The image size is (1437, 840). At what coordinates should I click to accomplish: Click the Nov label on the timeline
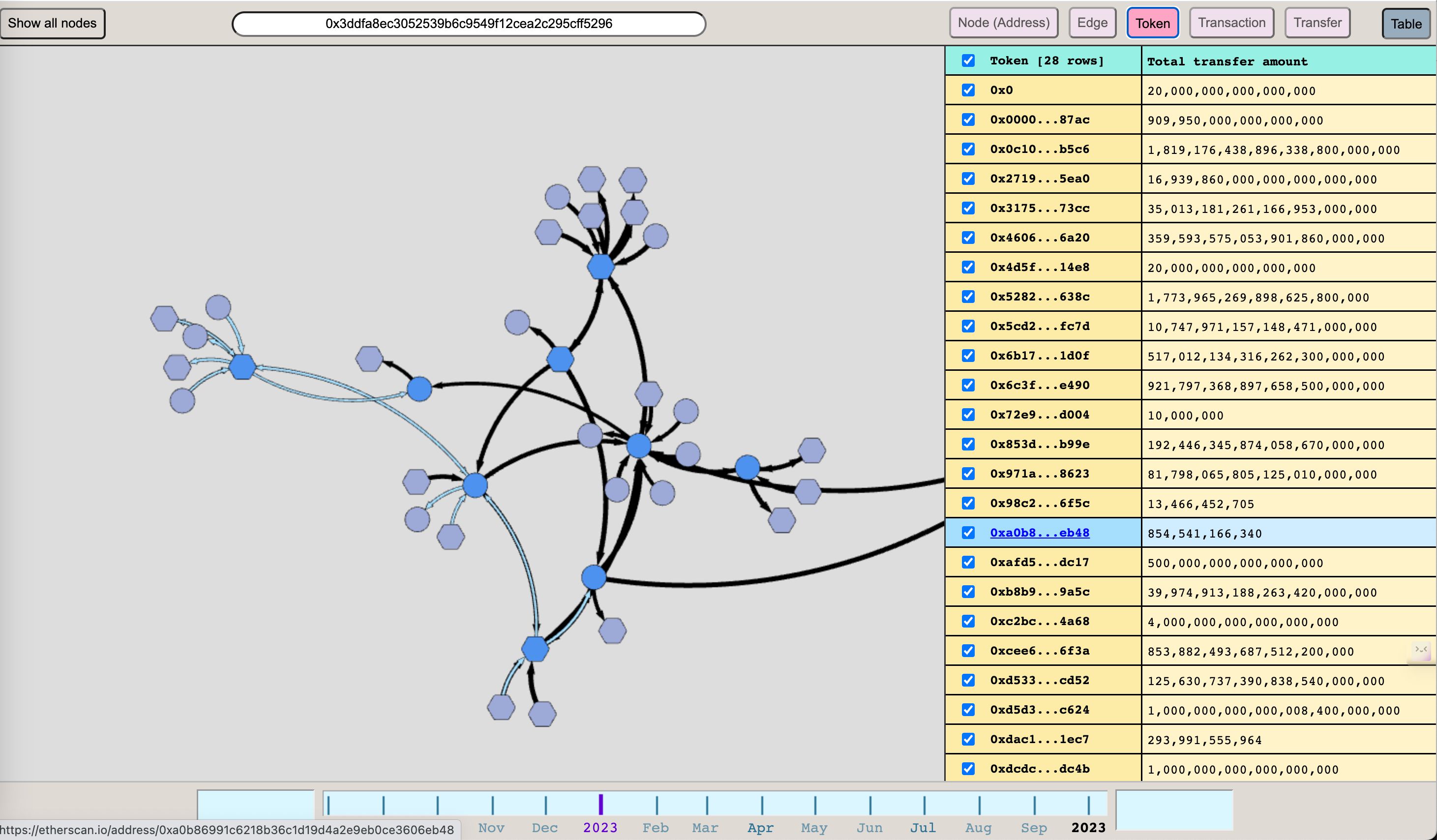click(491, 828)
